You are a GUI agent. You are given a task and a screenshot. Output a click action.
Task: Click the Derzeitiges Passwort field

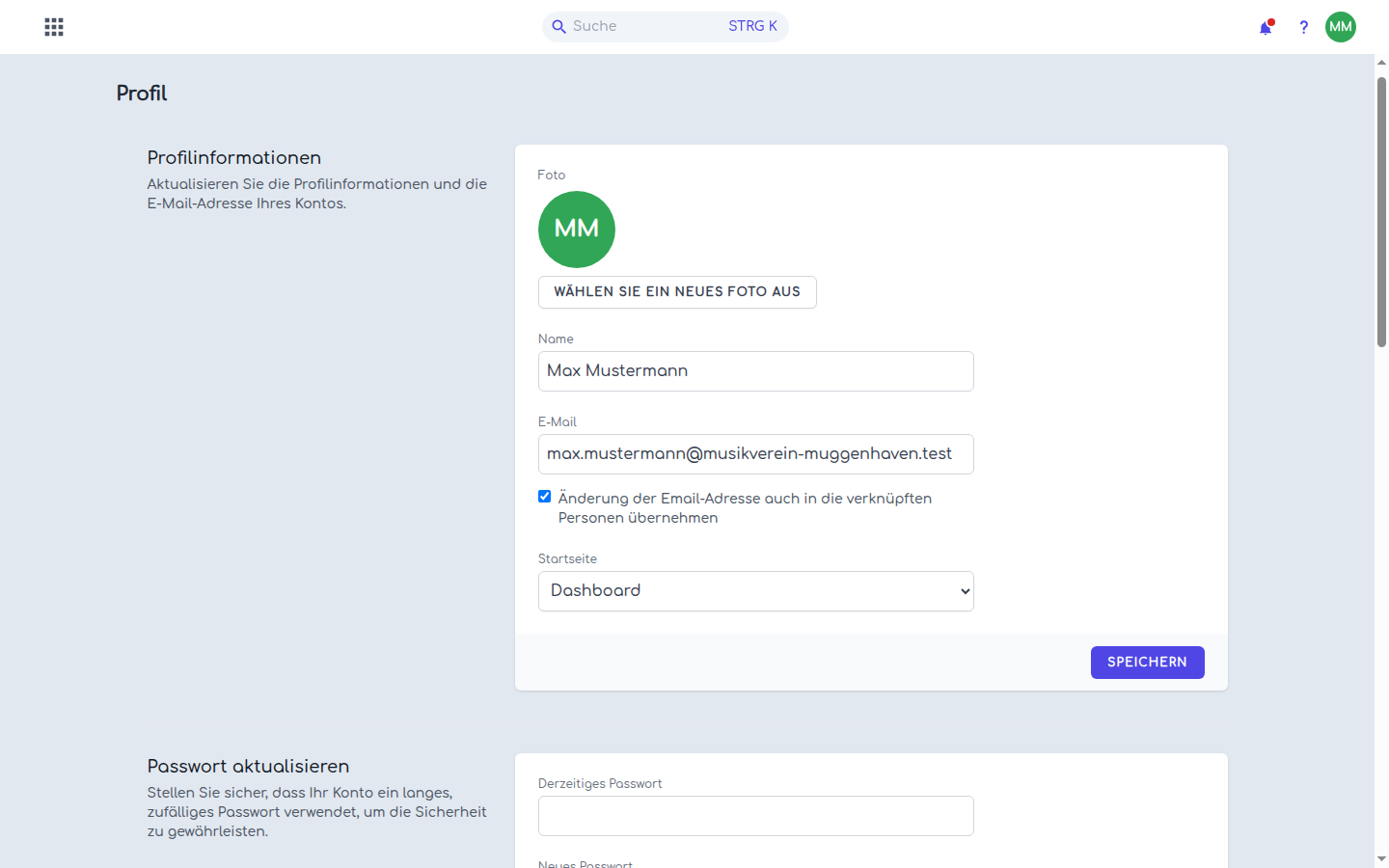click(x=756, y=816)
